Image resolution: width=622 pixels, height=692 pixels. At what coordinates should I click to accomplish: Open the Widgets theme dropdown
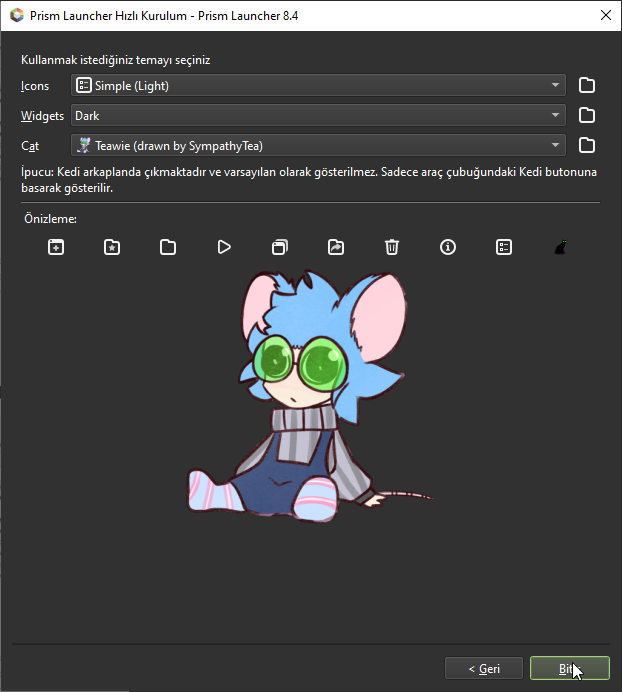318,116
